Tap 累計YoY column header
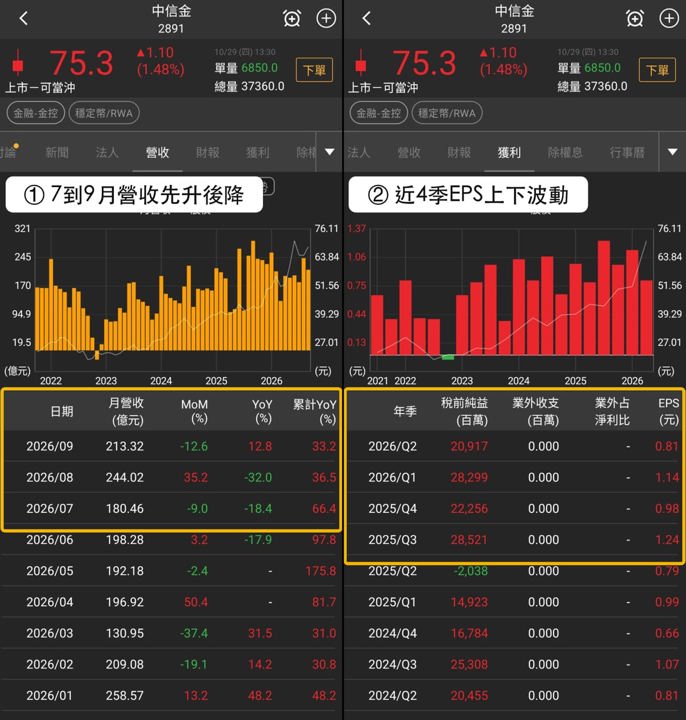This screenshot has height=720, width=686. coord(315,411)
